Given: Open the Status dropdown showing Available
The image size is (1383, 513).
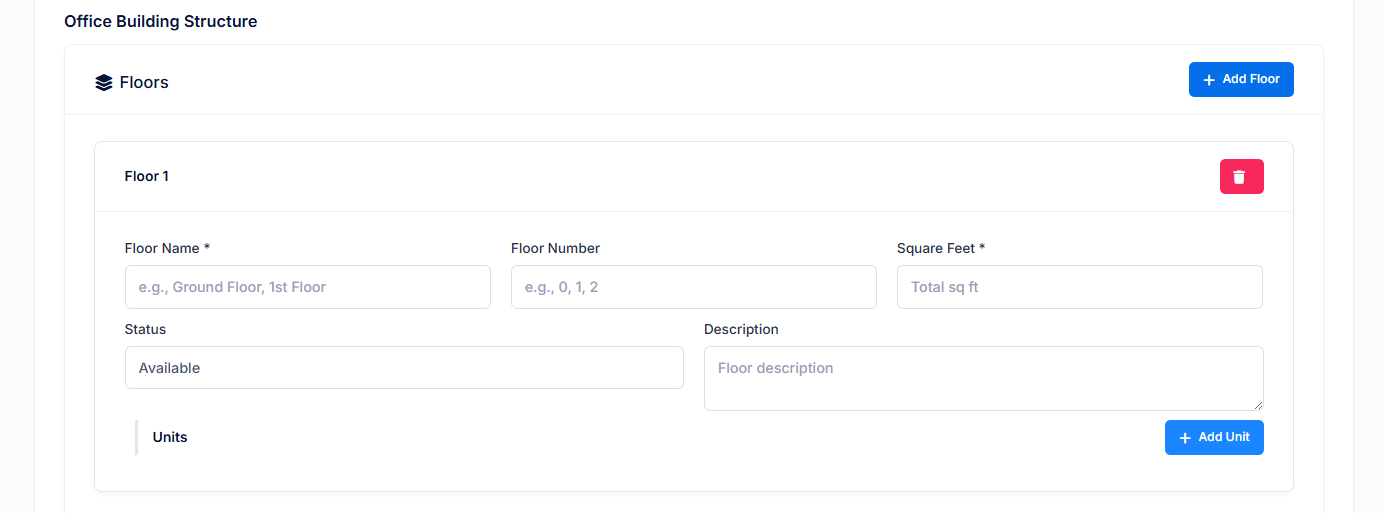Looking at the screenshot, I should pos(404,368).
